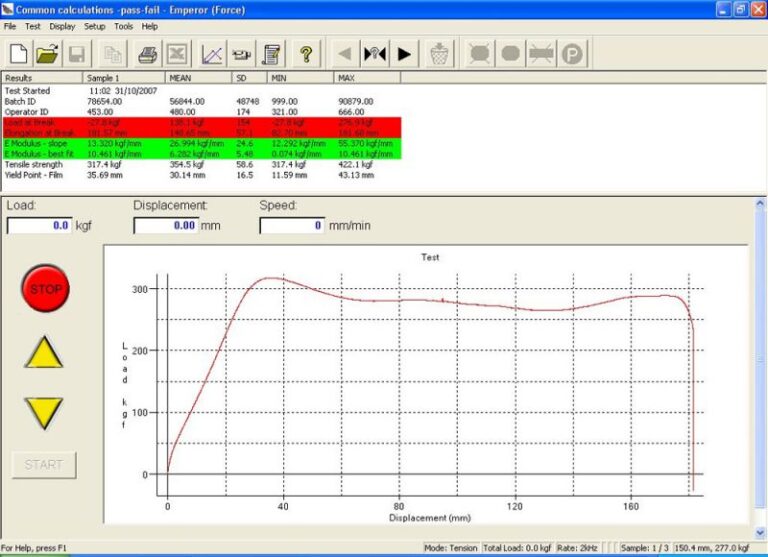Open the Display menu
This screenshot has height=557, width=768.
(x=62, y=26)
